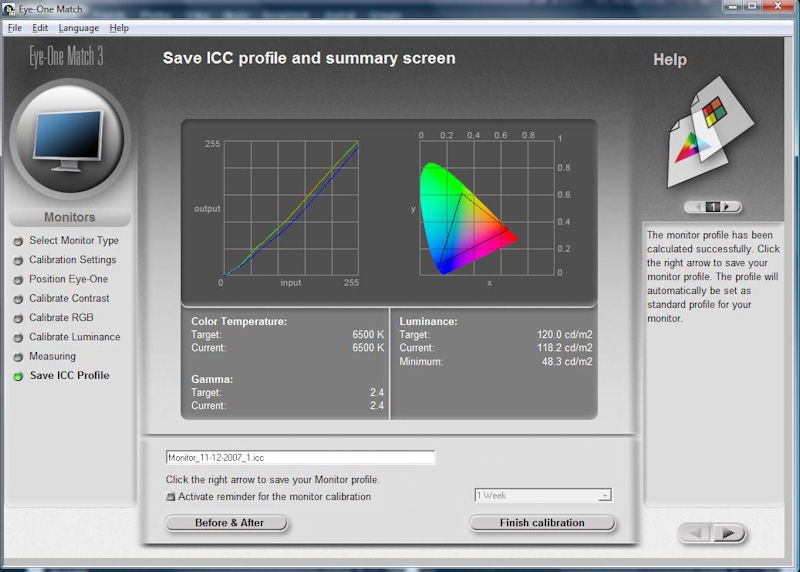
Task: Click the bullet beside Select Monitor Type
Action: 18,241
